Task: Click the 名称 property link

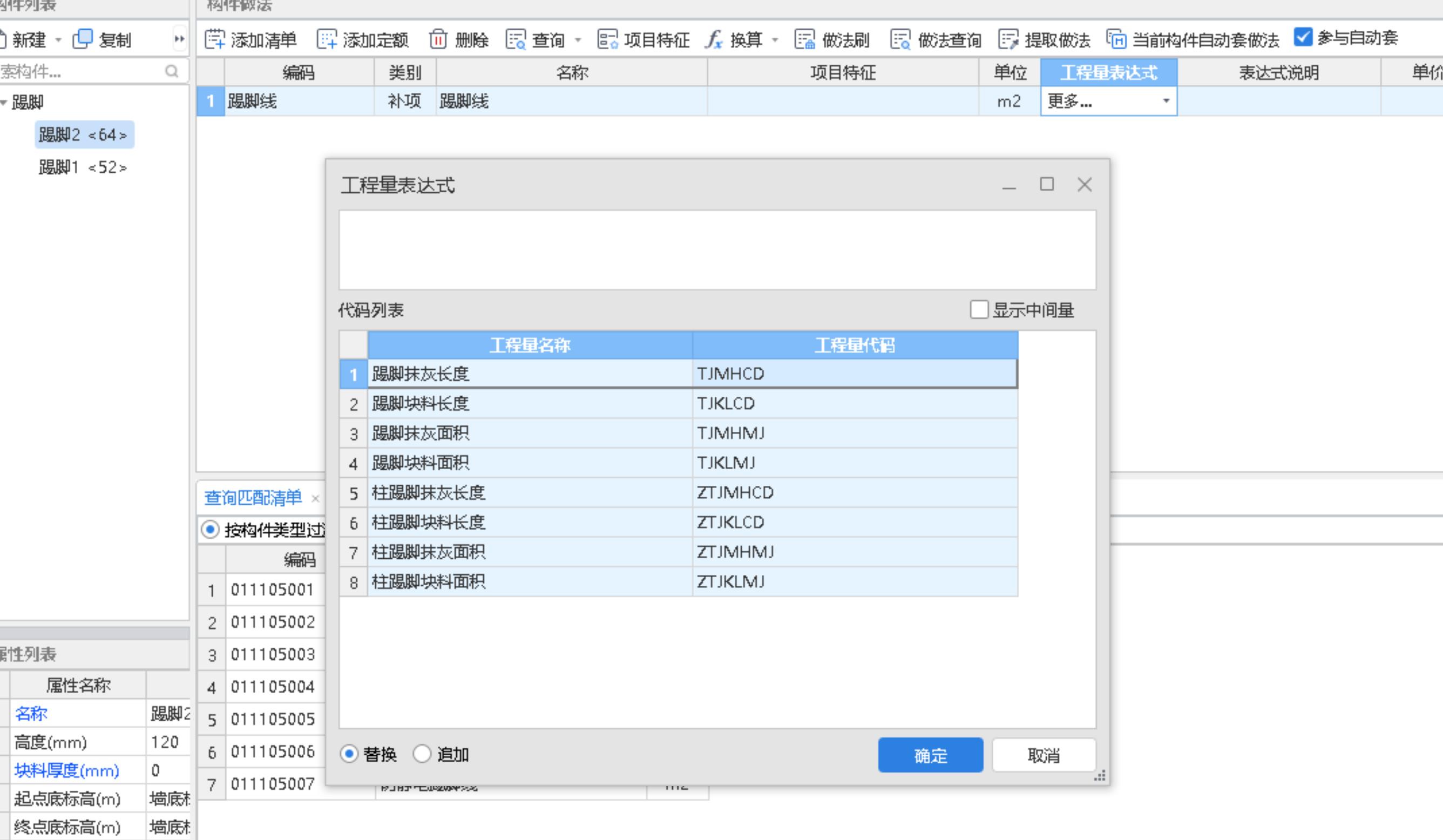Action: pos(31,714)
